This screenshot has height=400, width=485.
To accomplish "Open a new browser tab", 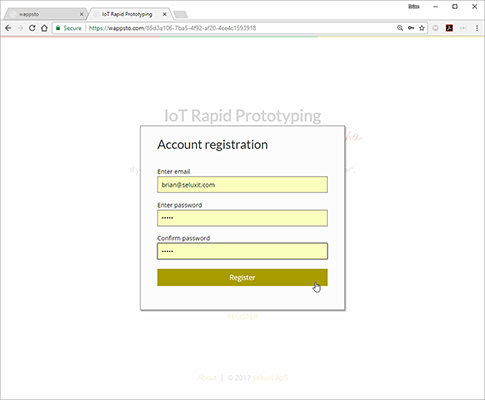I will (x=181, y=14).
